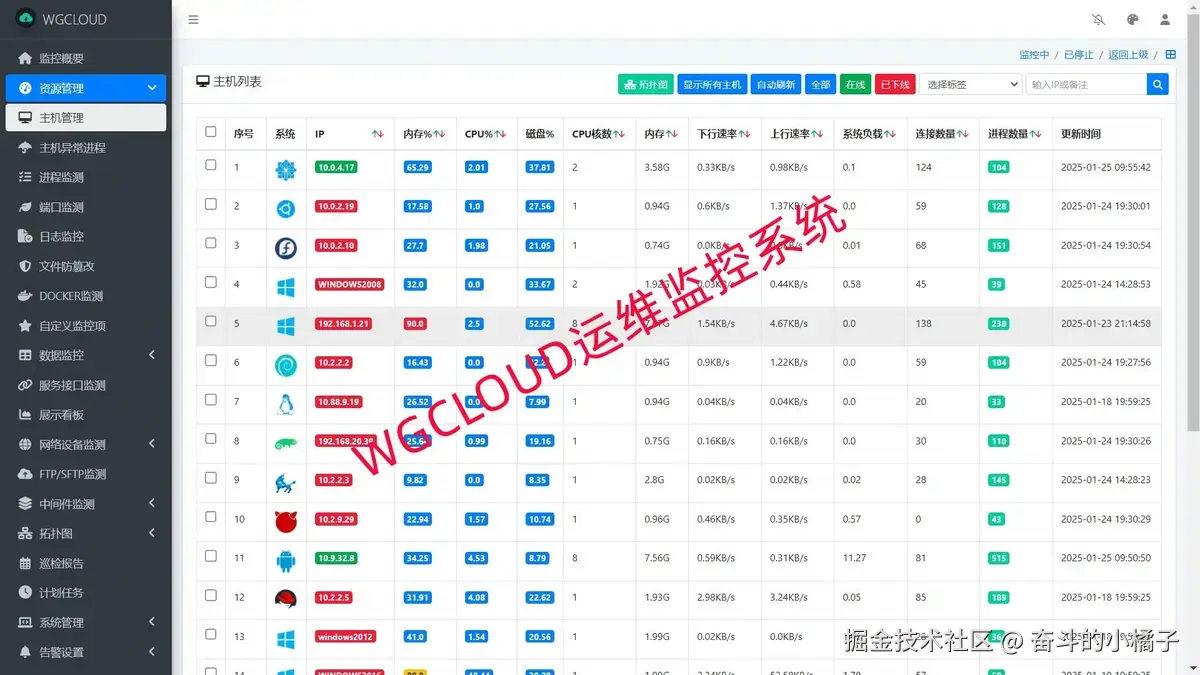Image resolution: width=1200 pixels, height=675 pixels.
Task: Click Android icon of host 10.9.32.8
Action: [x=285, y=560]
